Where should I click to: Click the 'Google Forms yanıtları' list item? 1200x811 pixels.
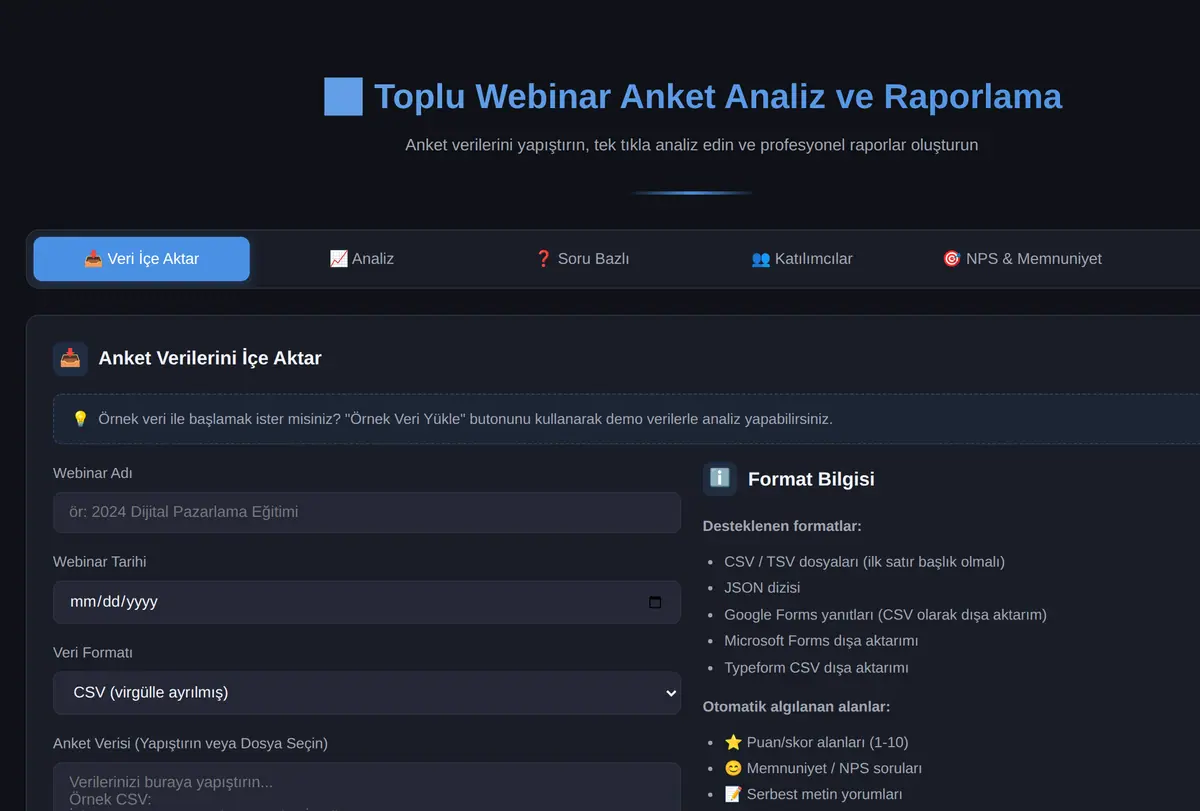point(885,615)
